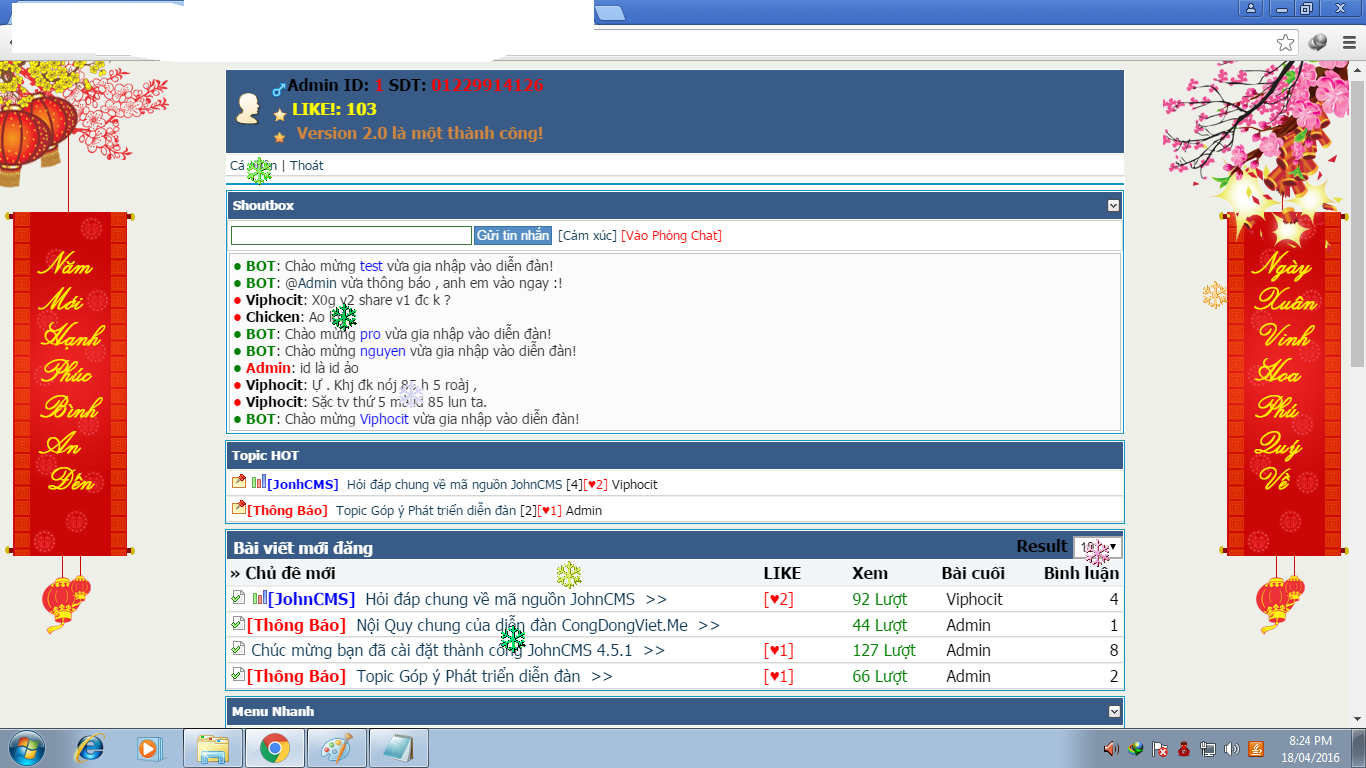Click the Paint icon in the taskbar
Screen dimensions: 1366x768
coord(337,748)
